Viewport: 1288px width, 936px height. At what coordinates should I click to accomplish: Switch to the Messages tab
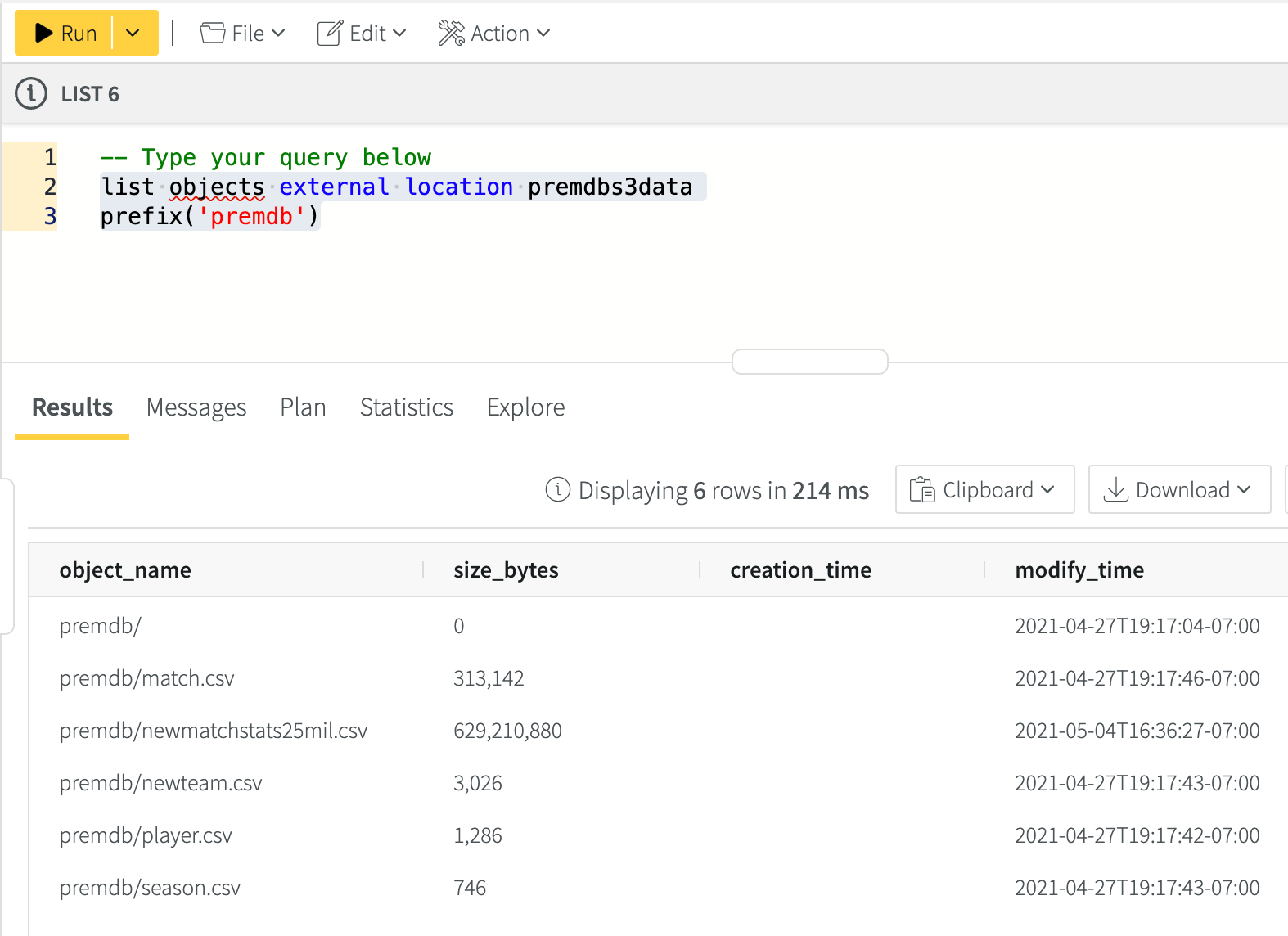[x=196, y=407]
